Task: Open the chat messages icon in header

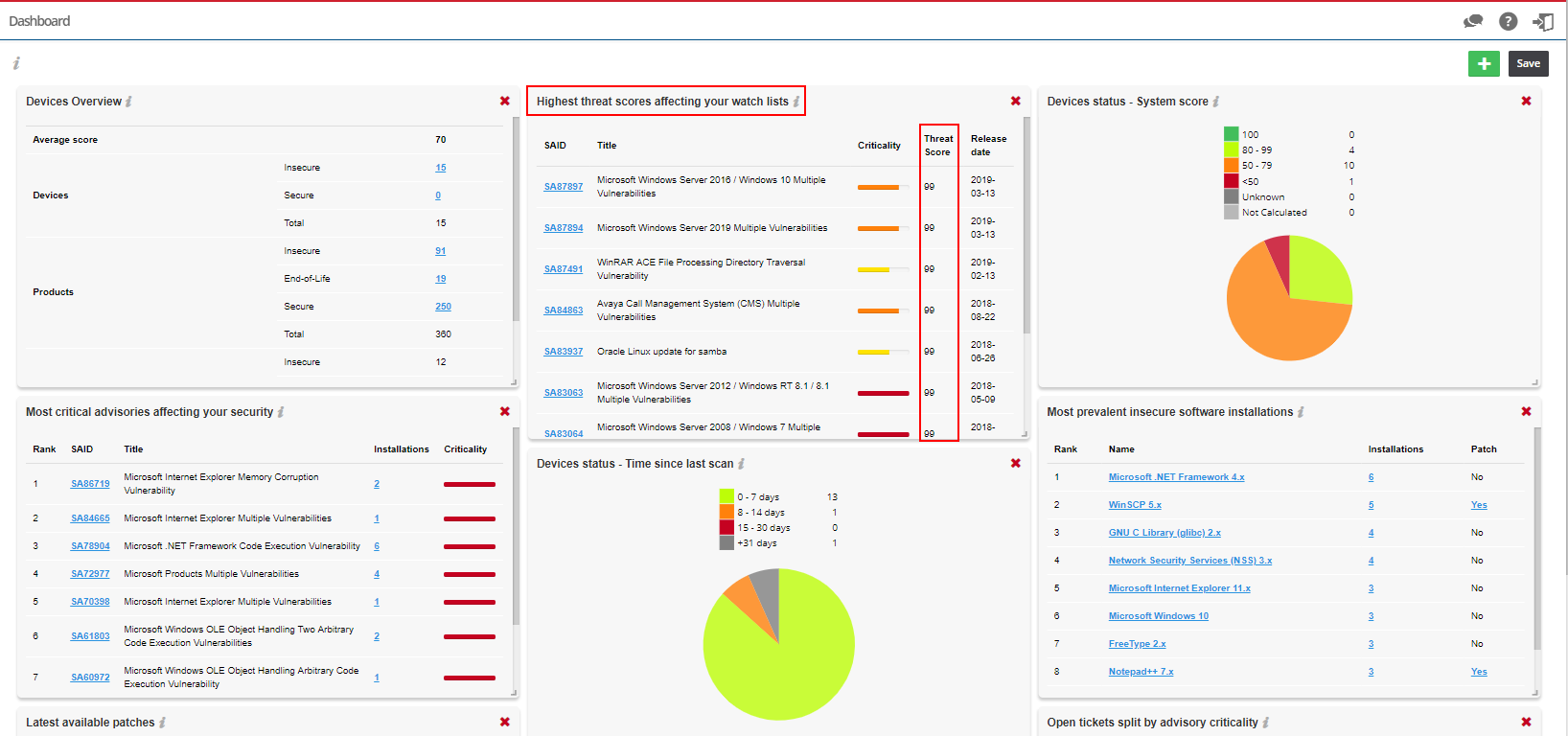Action: click(1473, 21)
